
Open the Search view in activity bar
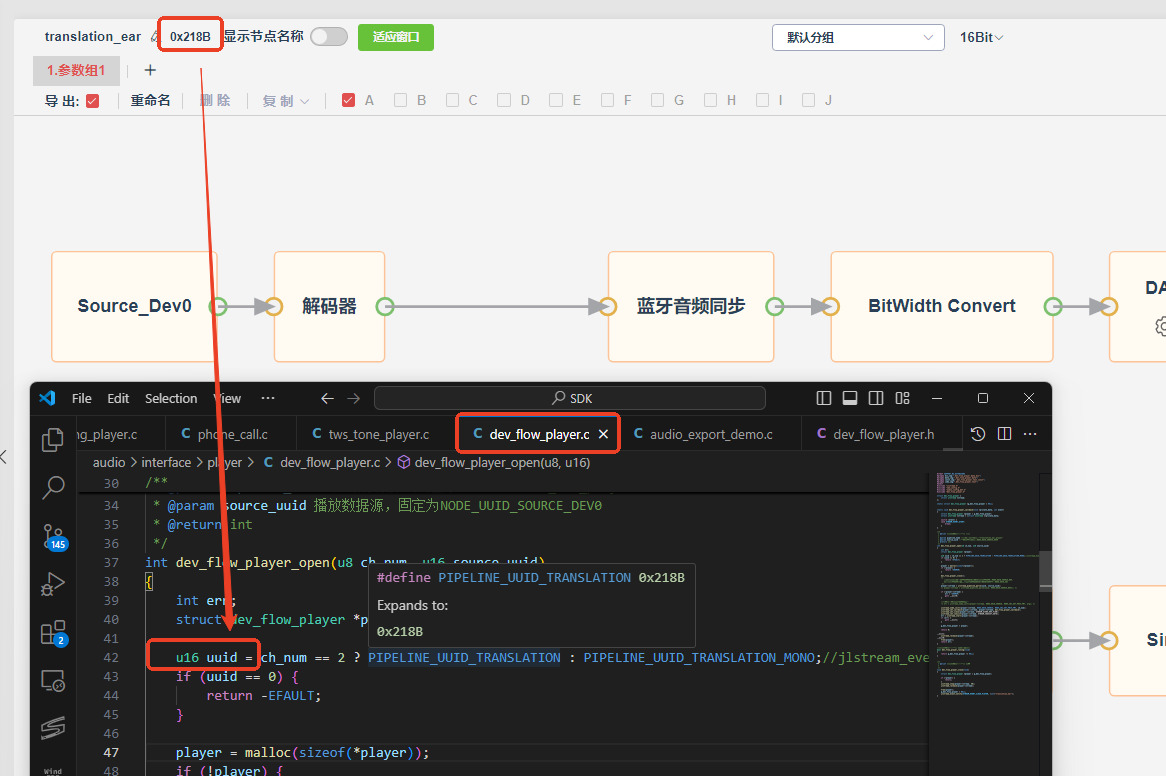(53, 488)
